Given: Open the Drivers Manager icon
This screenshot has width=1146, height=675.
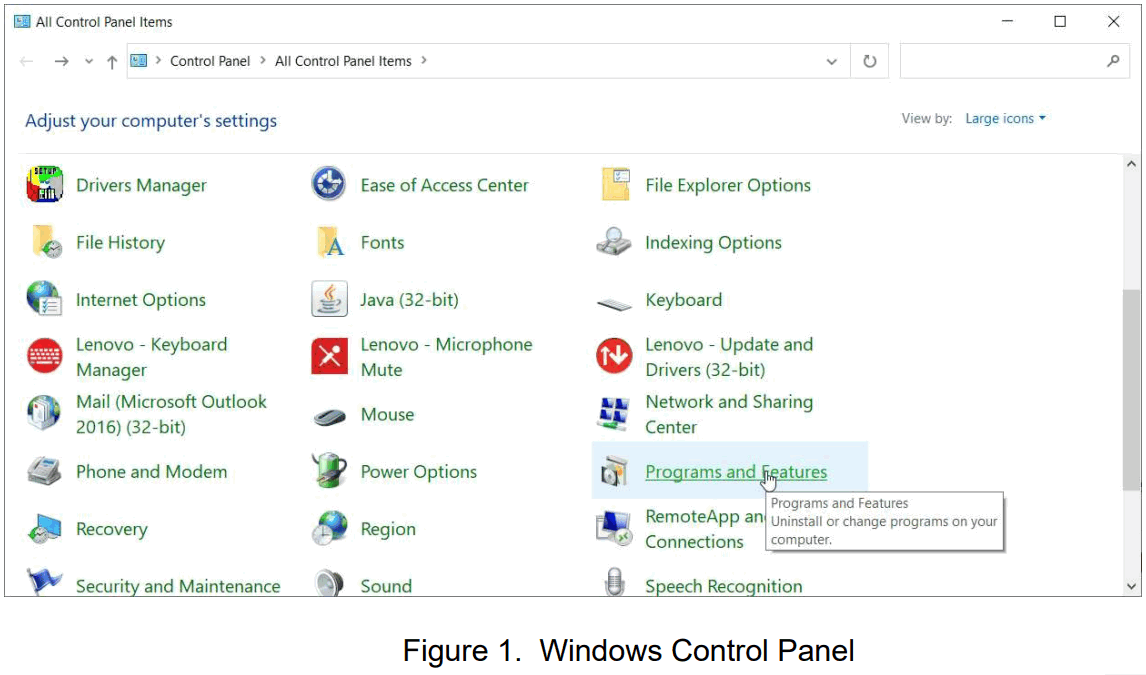Looking at the screenshot, I should tap(141, 185).
